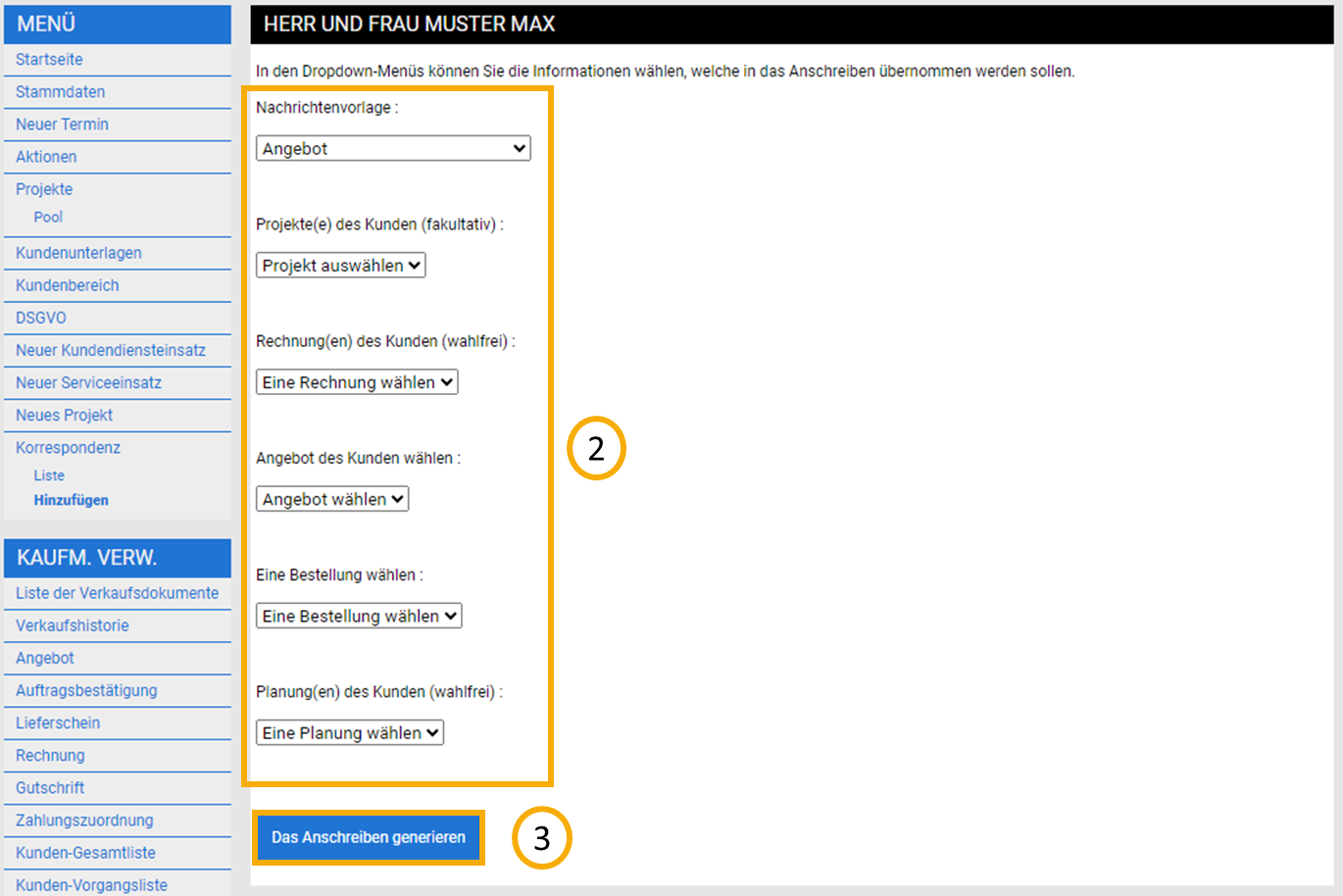1343x896 pixels.
Task: Open the Nachrichtenvorlage dropdown showing Angebot
Action: 393,148
